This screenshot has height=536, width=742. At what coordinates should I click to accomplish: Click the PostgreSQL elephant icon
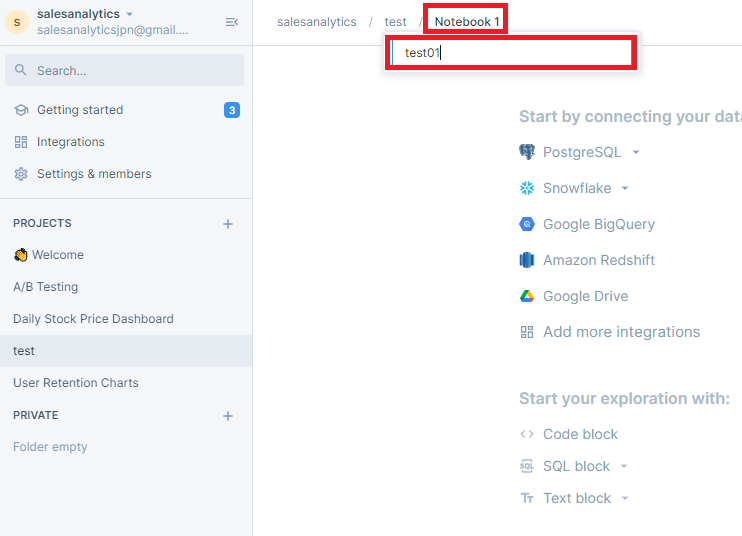pos(527,152)
